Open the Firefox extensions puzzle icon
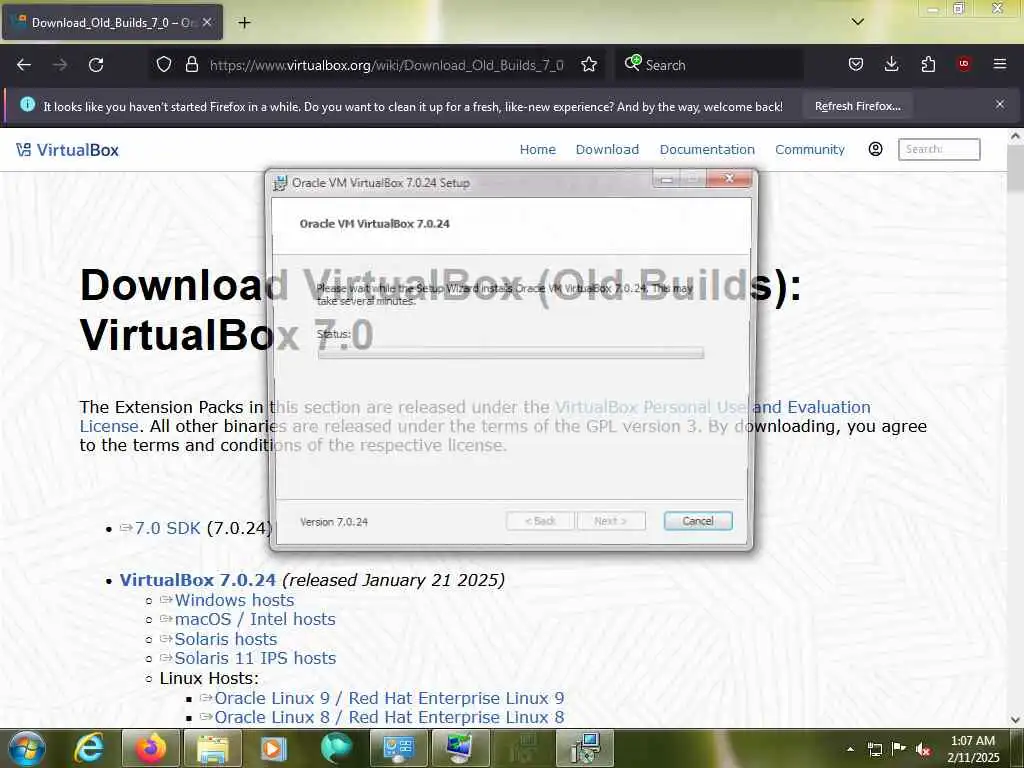This screenshot has width=1024, height=768. pyautogui.click(x=928, y=65)
